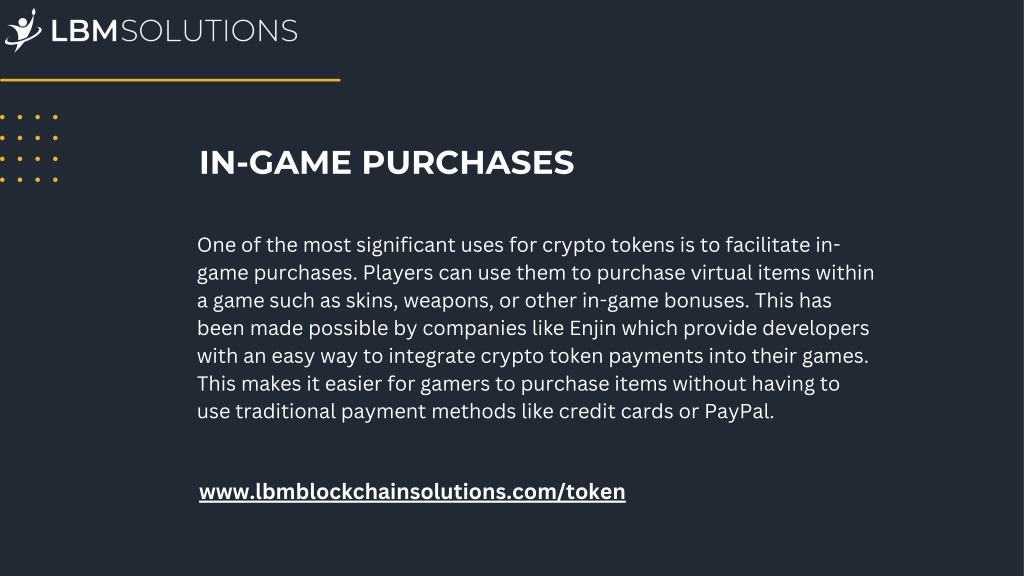Click the word 'PURCHASES' in the title
Screen dimensions: 1024x576
[468, 163]
